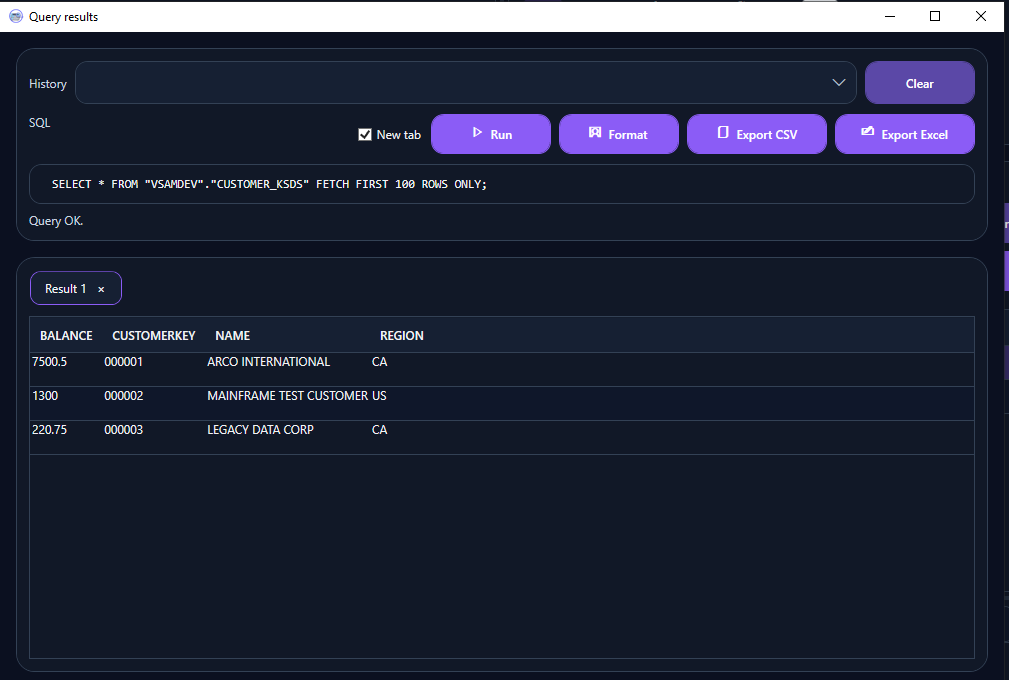The image size is (1009, 680).
Task: Click into the SQL query text field
Action: click(x=501, y=184)
